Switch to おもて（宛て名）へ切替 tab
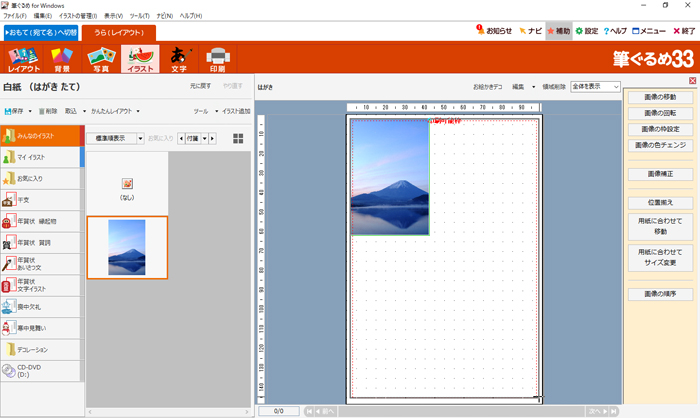The width and height of the screenshot is (700, 418). click(x=40, y=33)
